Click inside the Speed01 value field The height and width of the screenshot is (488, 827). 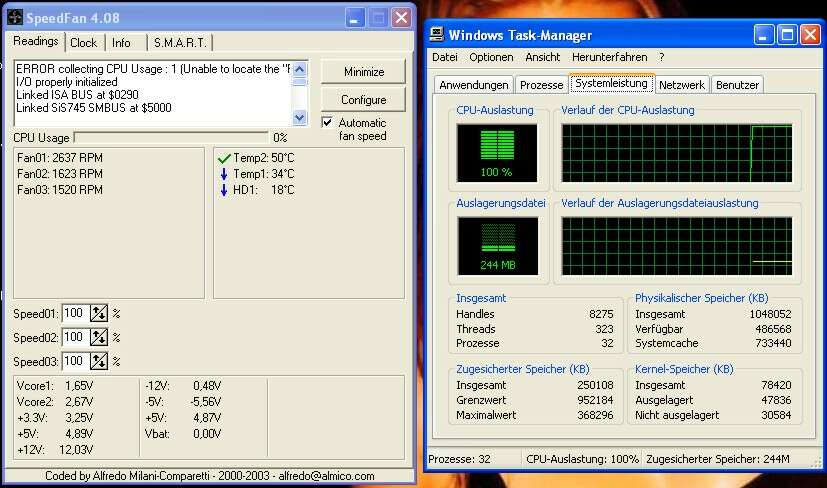tap(75, 313)
